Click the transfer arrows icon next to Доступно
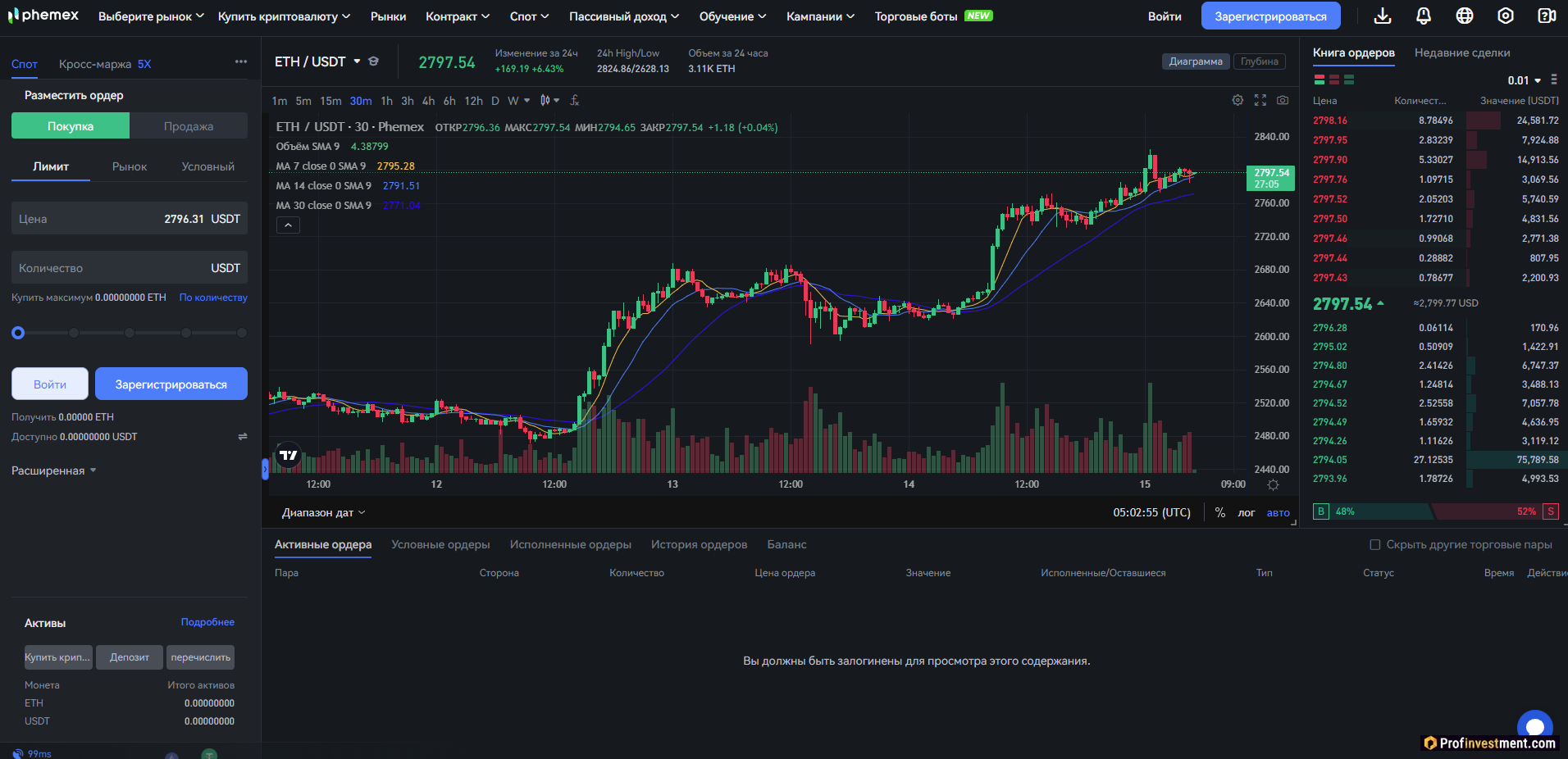1568x759 pixels. (243, 437)
